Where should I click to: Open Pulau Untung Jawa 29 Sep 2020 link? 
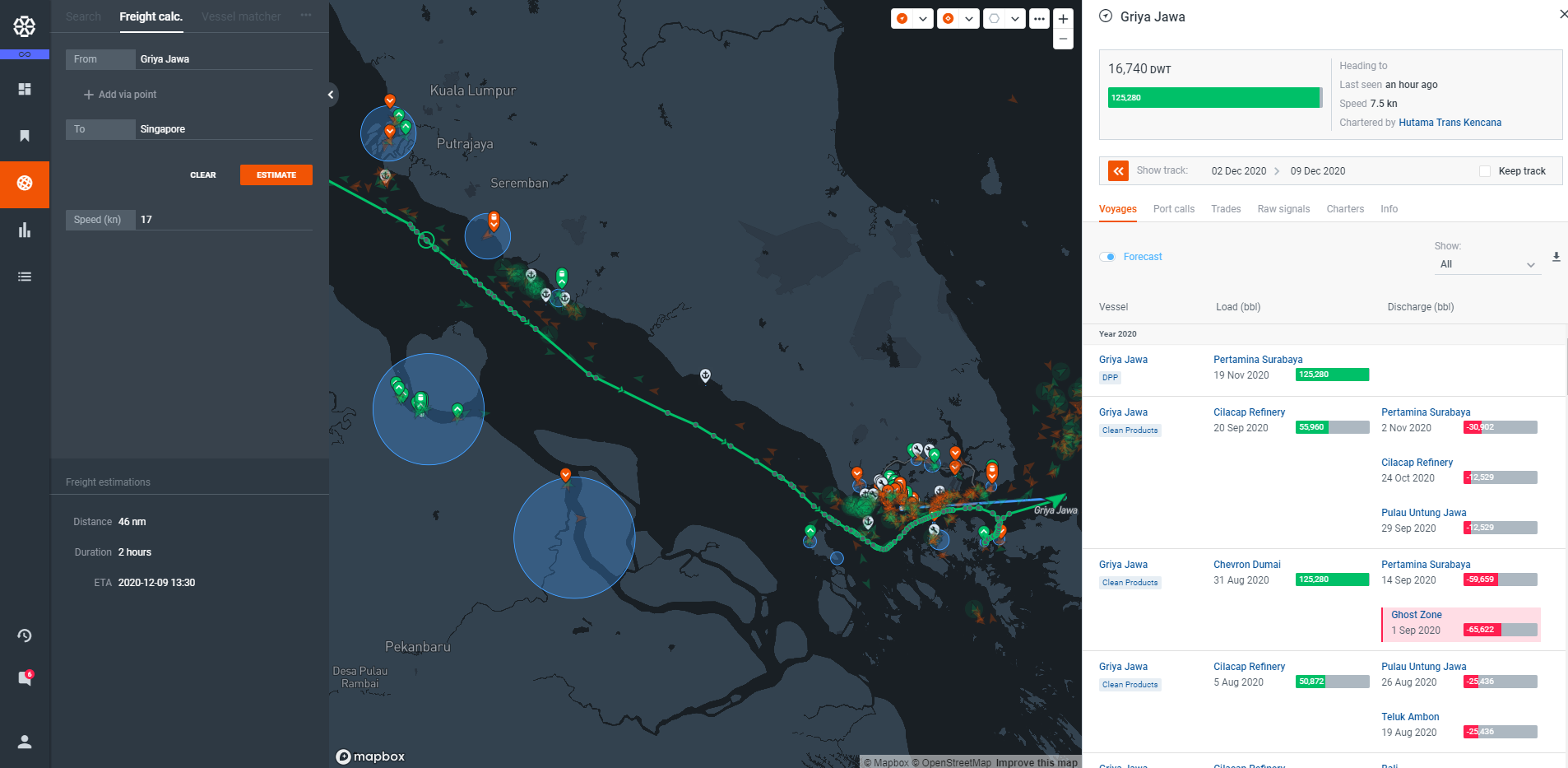(x=1423, y=513)
